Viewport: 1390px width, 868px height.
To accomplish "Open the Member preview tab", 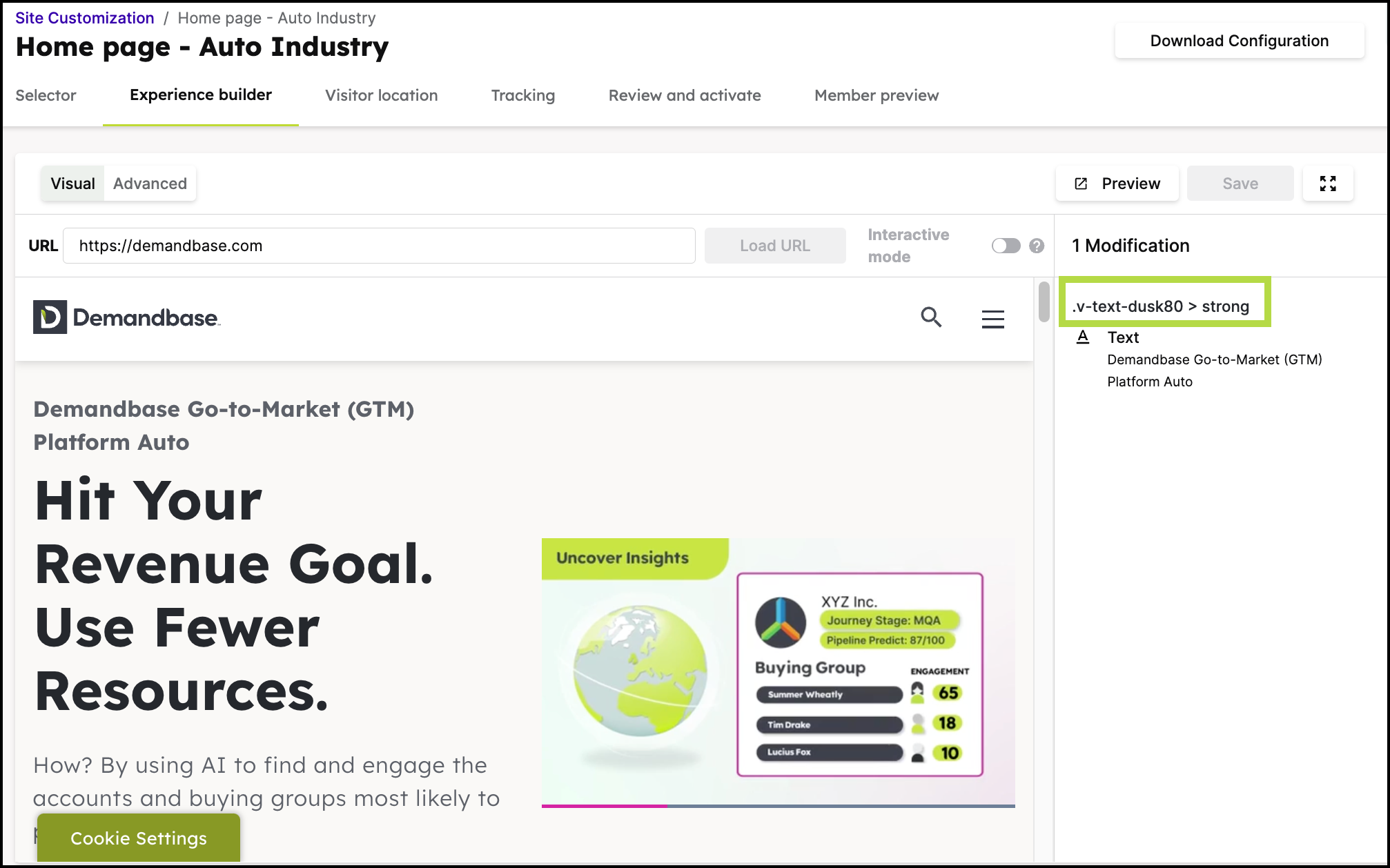I will (877, 95).
